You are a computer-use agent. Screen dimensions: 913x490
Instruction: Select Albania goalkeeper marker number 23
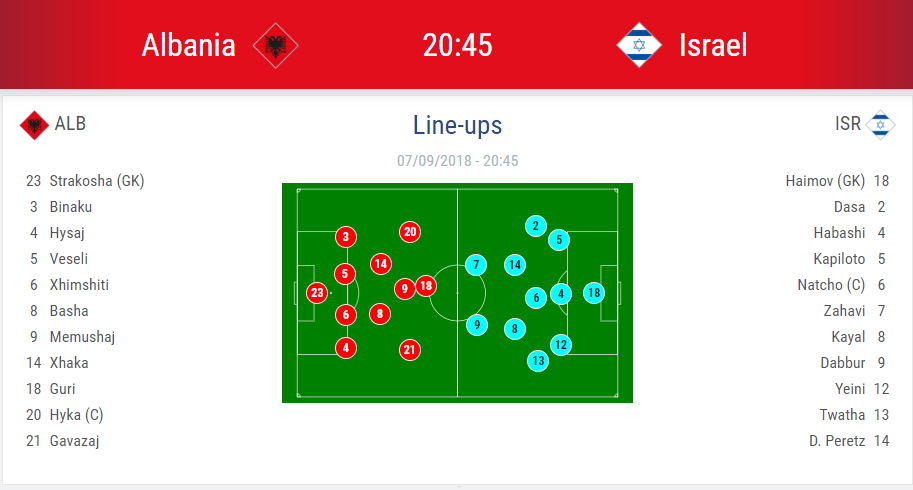317,293
